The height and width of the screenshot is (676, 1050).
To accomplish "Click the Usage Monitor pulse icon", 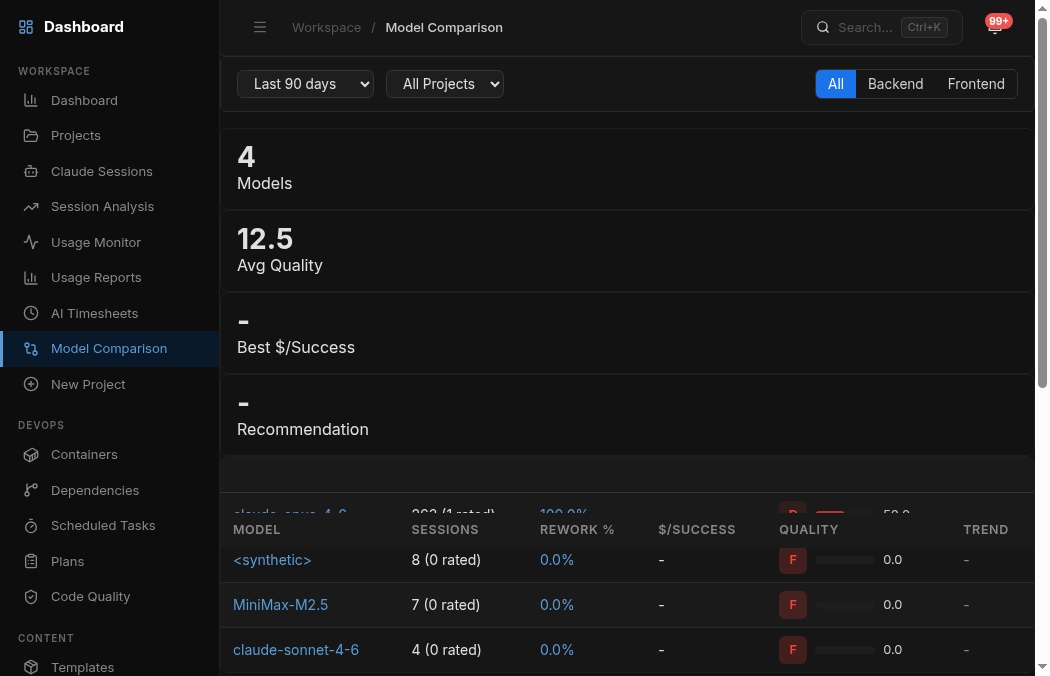I will click(31, 243).
